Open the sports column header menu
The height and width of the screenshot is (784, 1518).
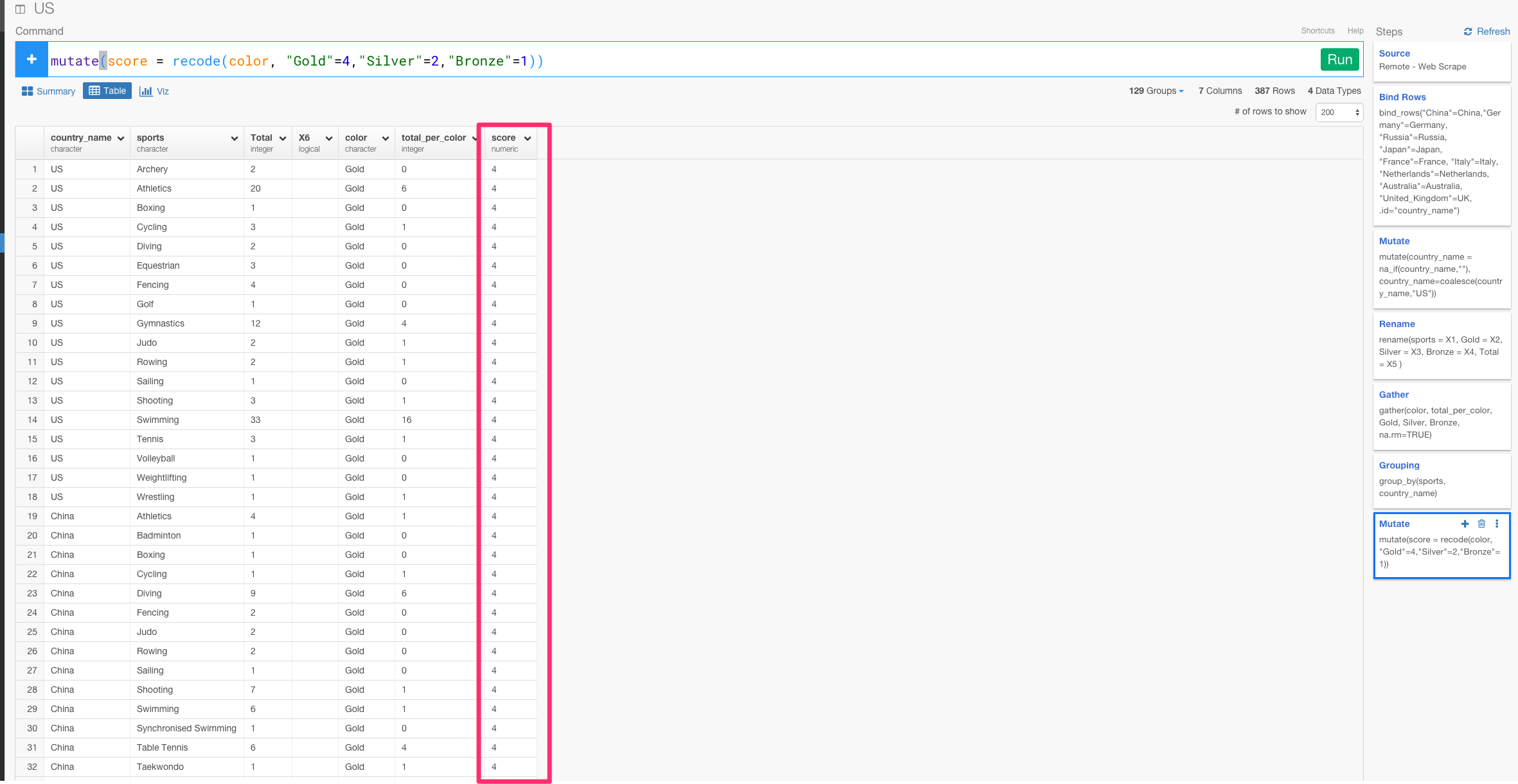click(x=235, y=138)
